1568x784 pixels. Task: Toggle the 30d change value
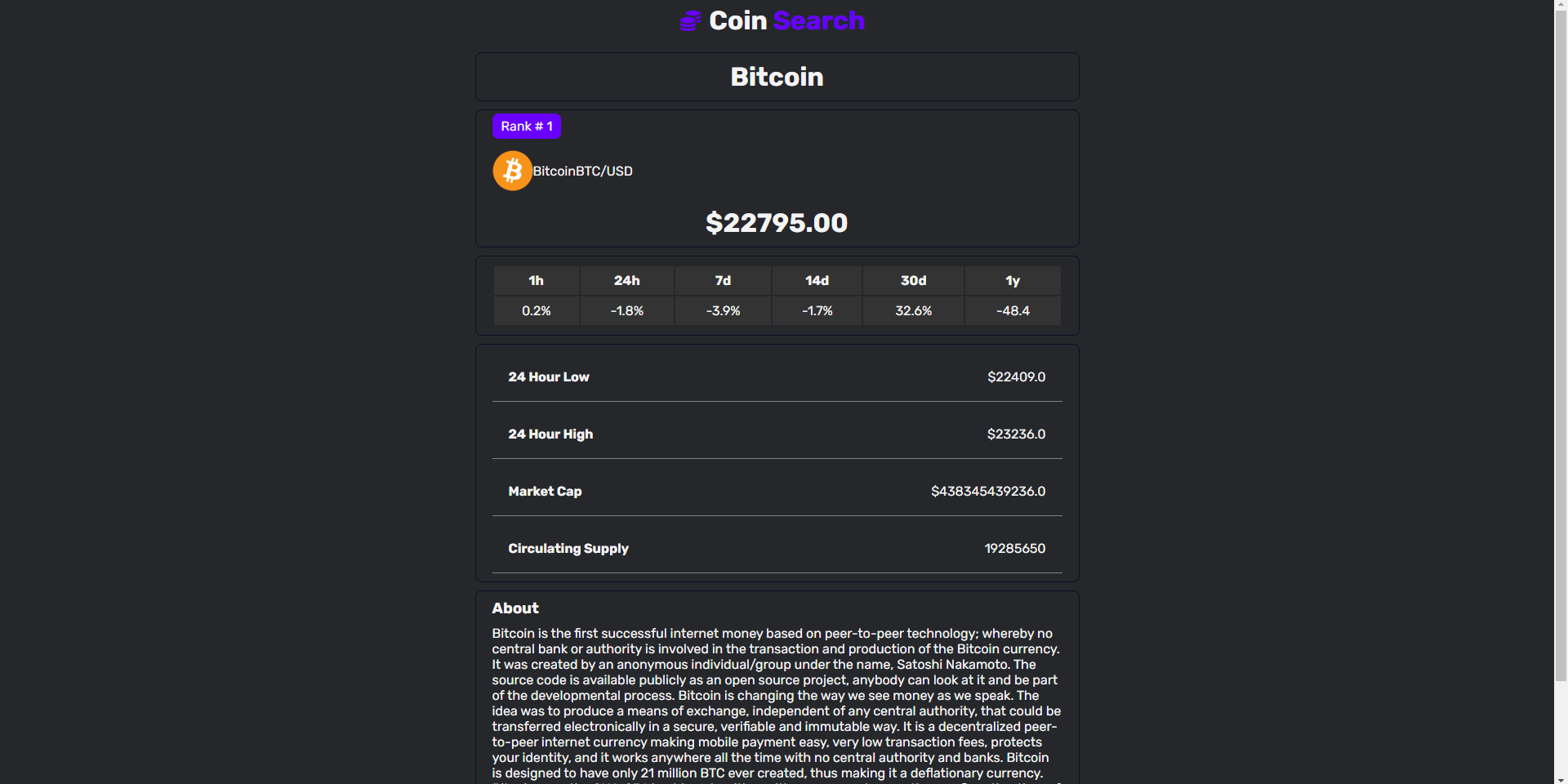point(912,310)
